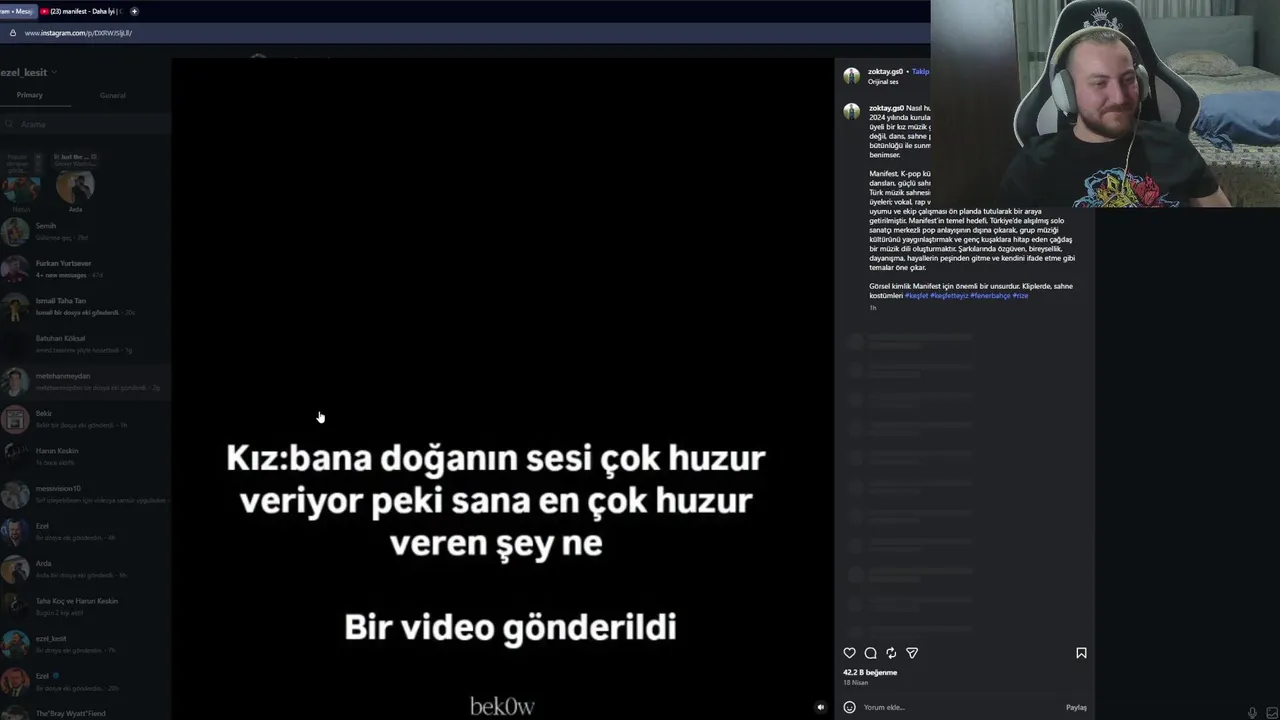Open a new browser tab with plus button

134,11
